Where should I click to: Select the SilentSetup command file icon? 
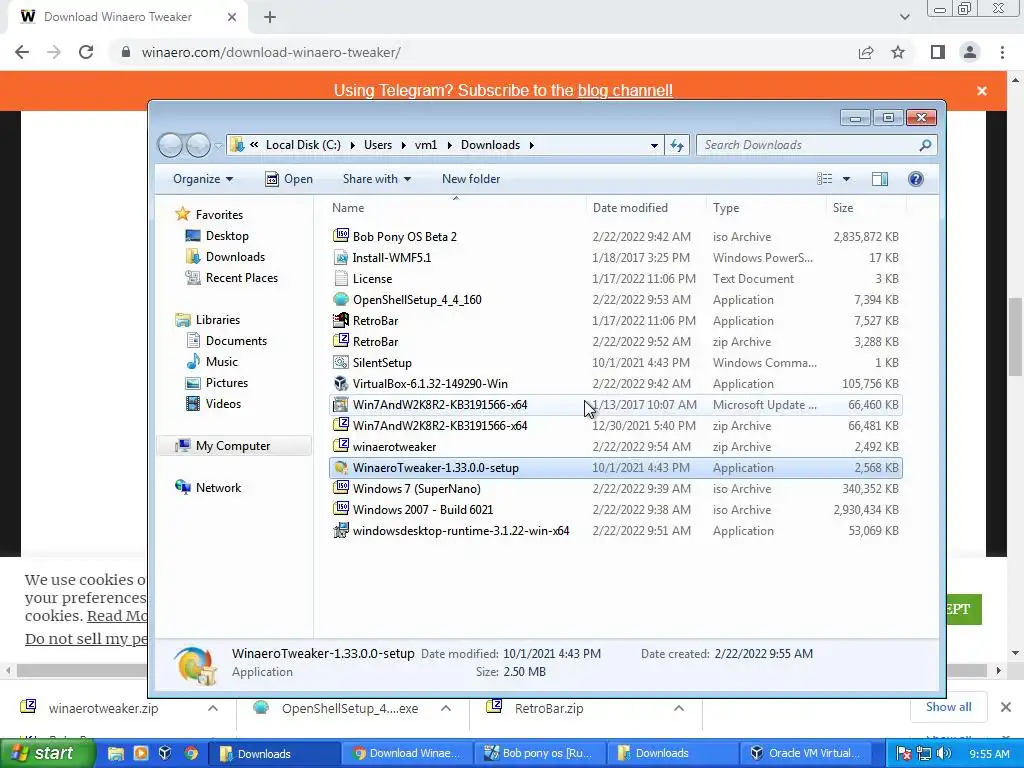(340, 362)
